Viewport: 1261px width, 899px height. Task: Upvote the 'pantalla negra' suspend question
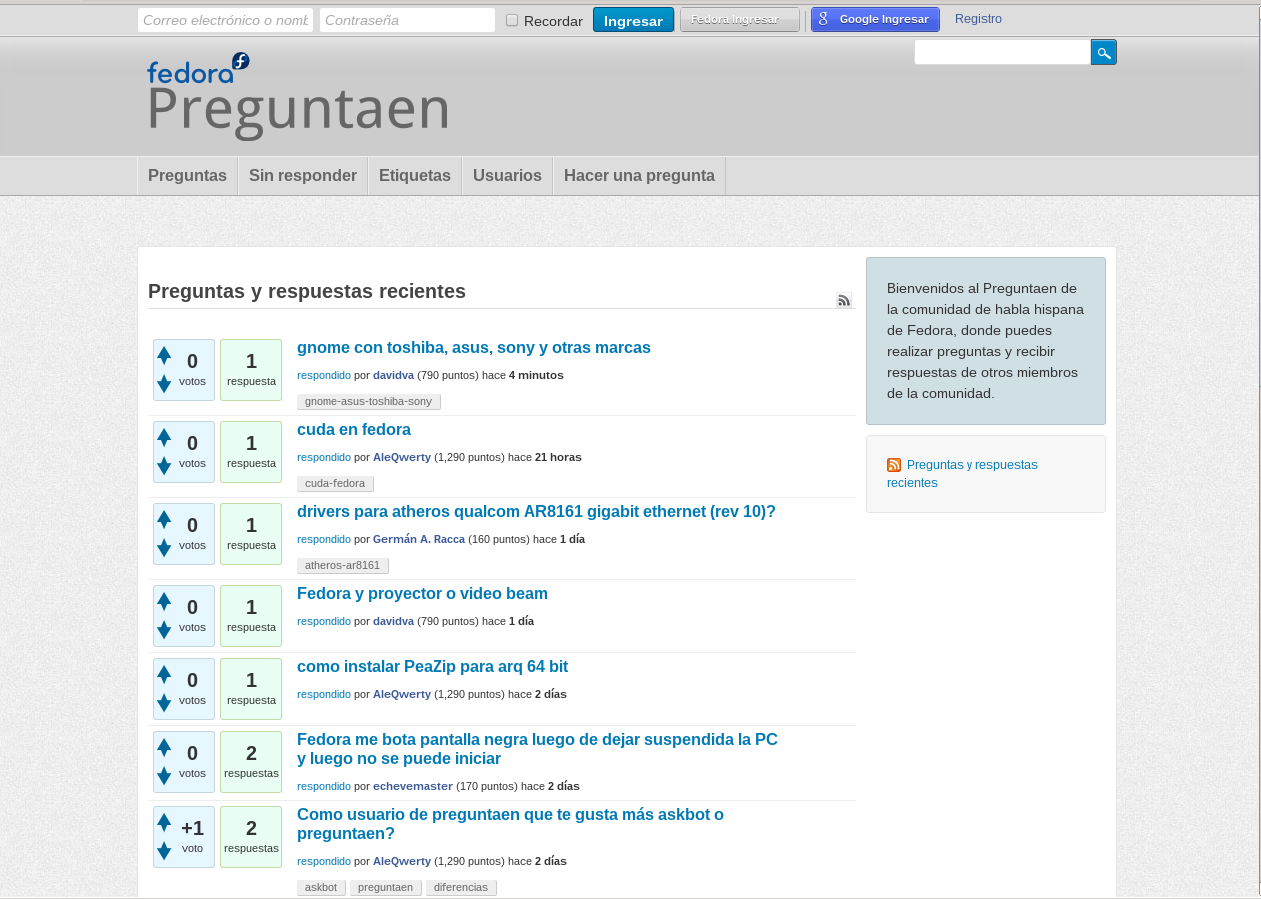pyautogui.click(x=164, y=747)
